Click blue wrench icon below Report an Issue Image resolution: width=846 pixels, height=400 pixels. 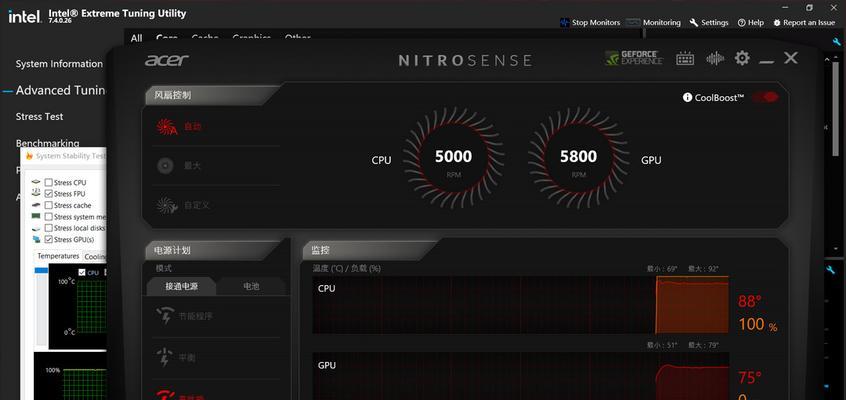point(837,42)
